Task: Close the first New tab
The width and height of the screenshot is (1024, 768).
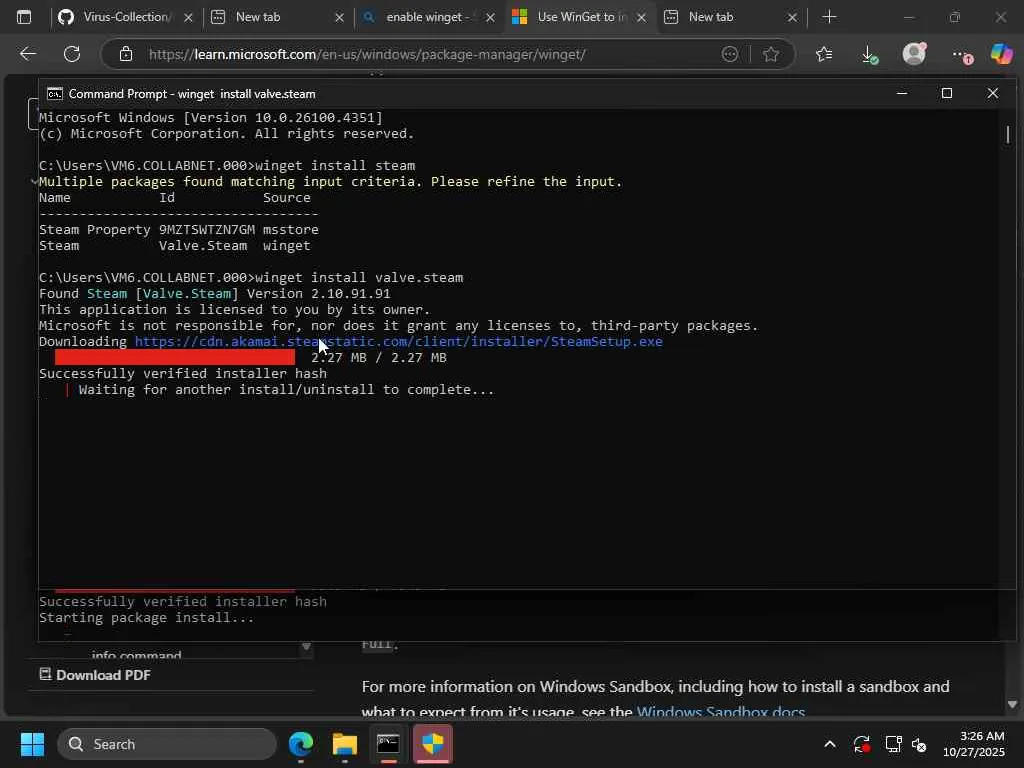Action: [340, 18]
